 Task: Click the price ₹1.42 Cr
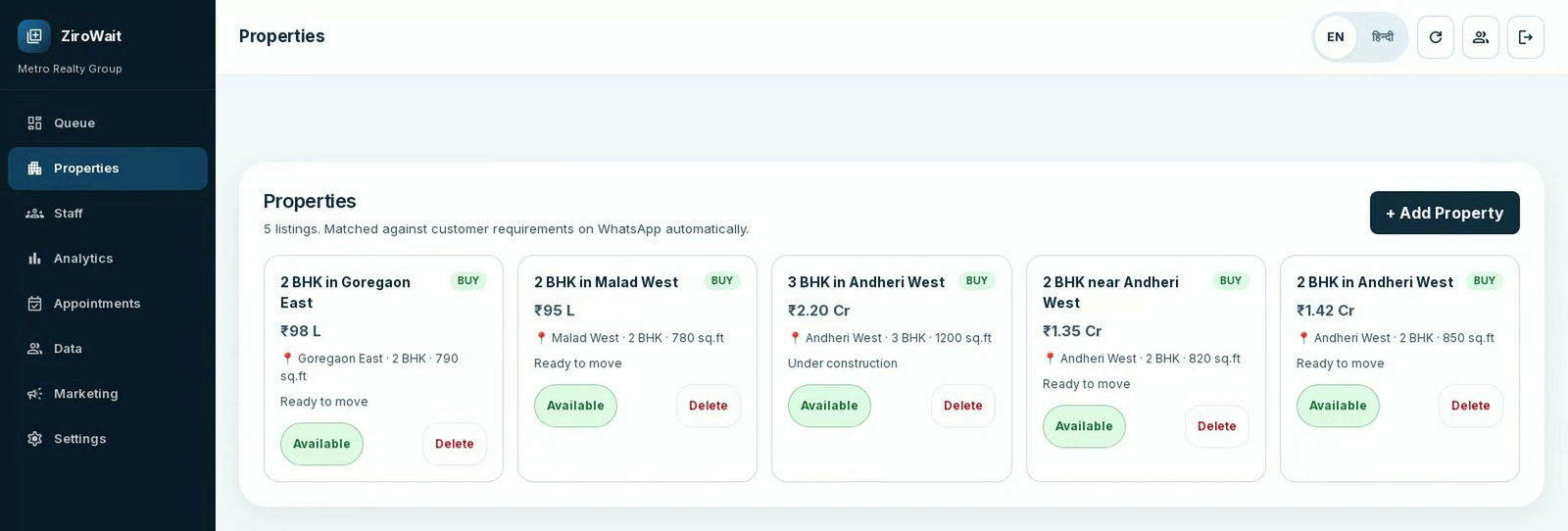(1326, 311)
